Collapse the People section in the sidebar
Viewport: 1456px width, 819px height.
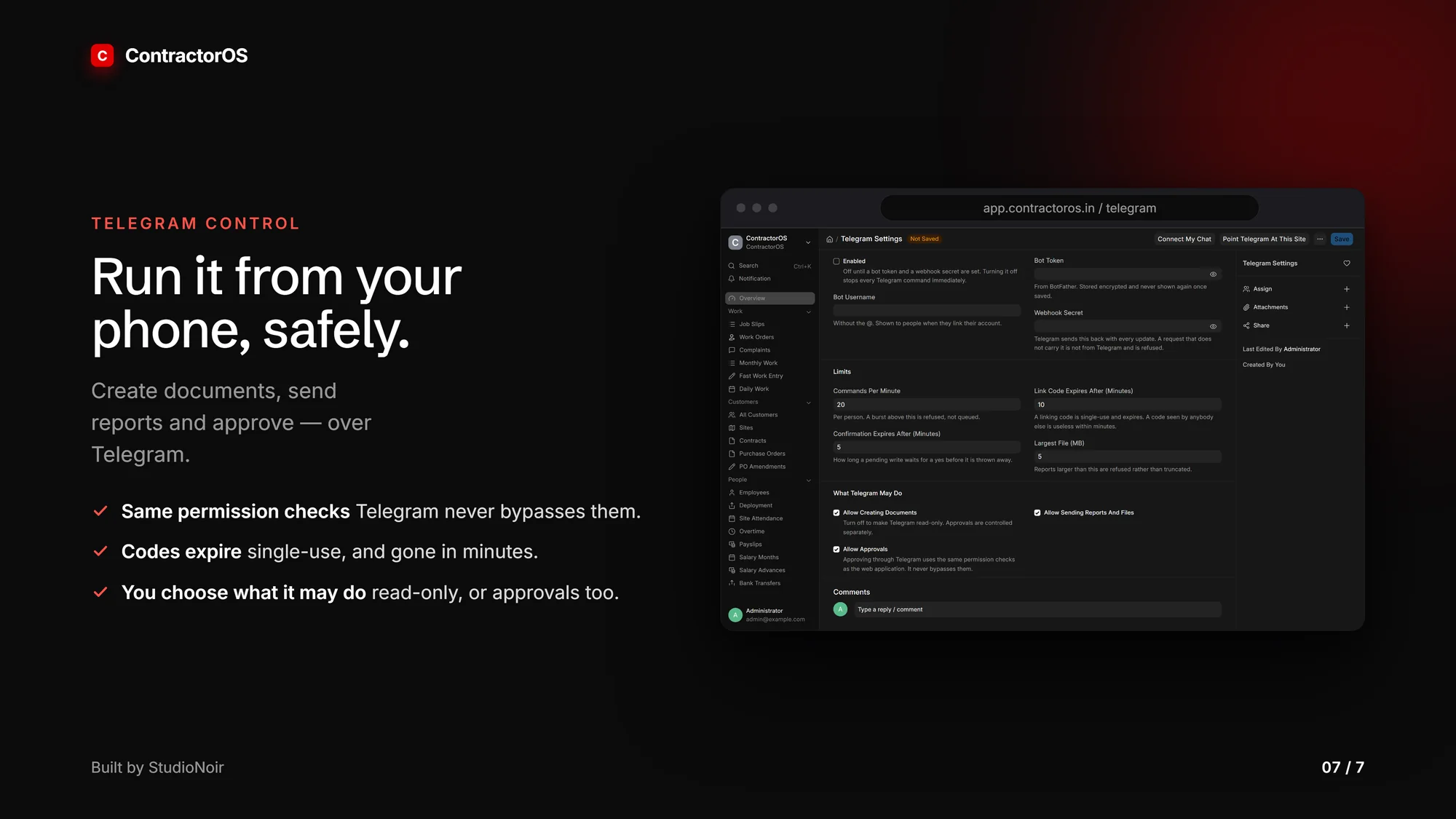click(x=809, y=480)
